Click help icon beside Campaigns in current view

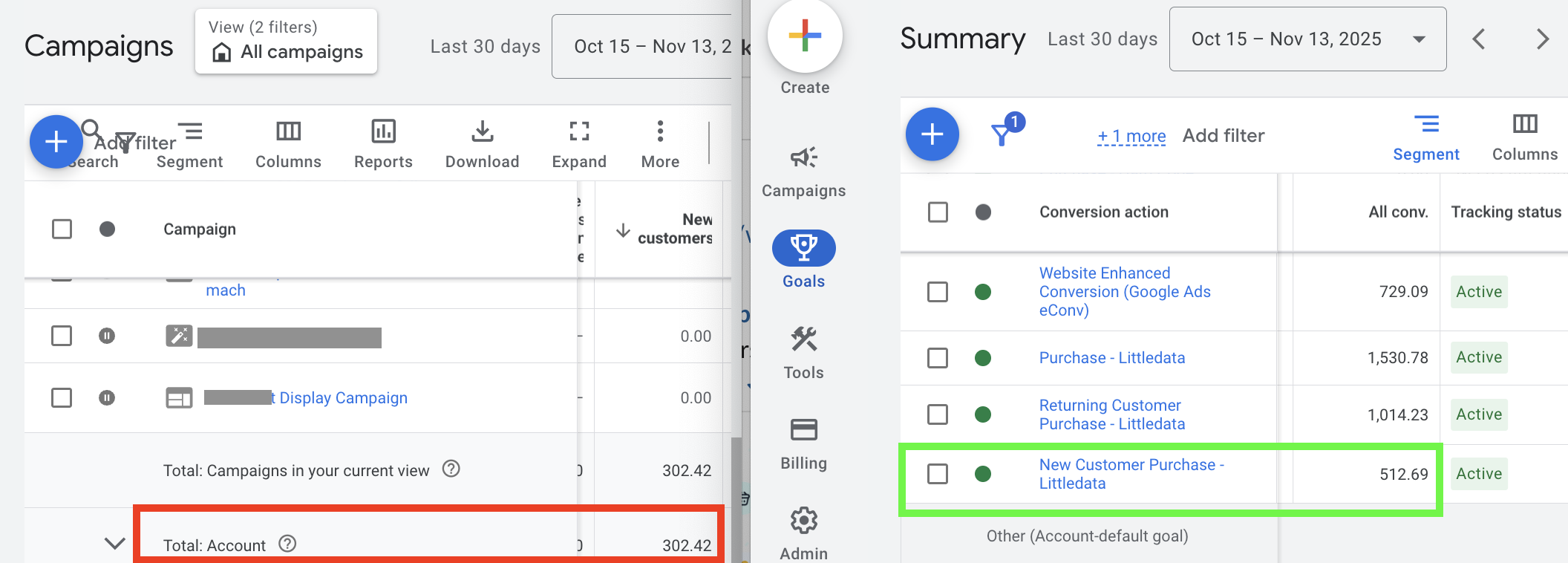coord(451,469)
